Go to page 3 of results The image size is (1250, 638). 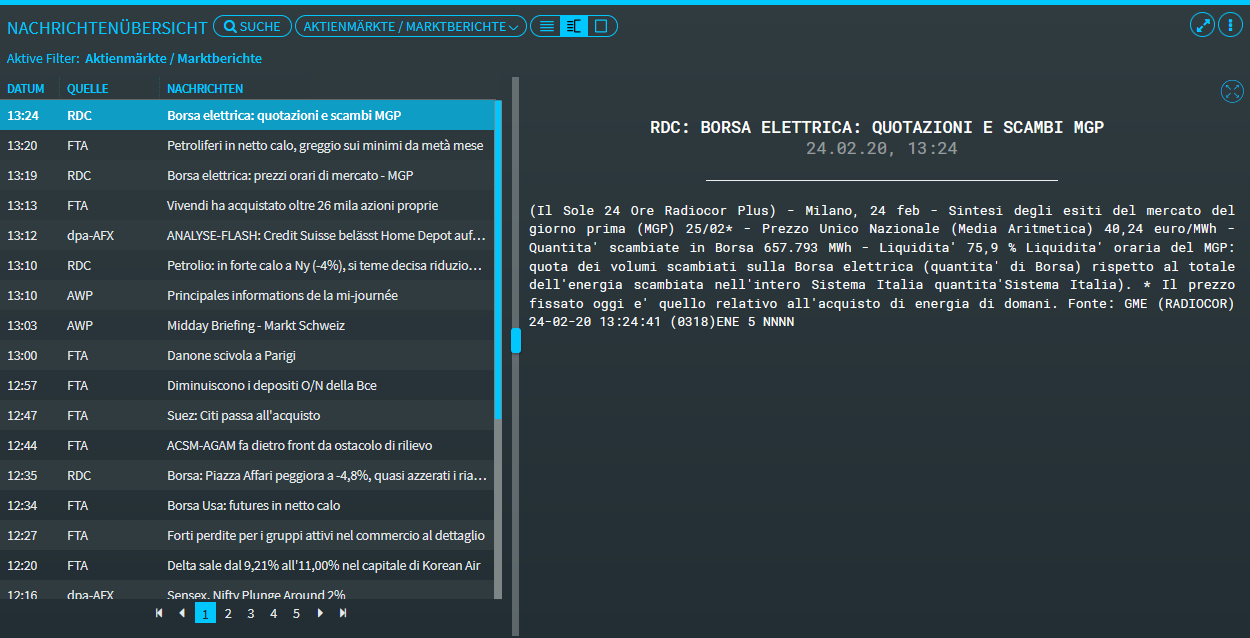point(251,614)
